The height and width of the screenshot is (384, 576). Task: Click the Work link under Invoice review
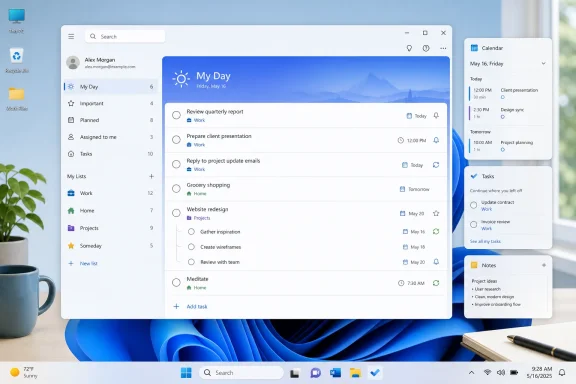click(x=486, y=229)
